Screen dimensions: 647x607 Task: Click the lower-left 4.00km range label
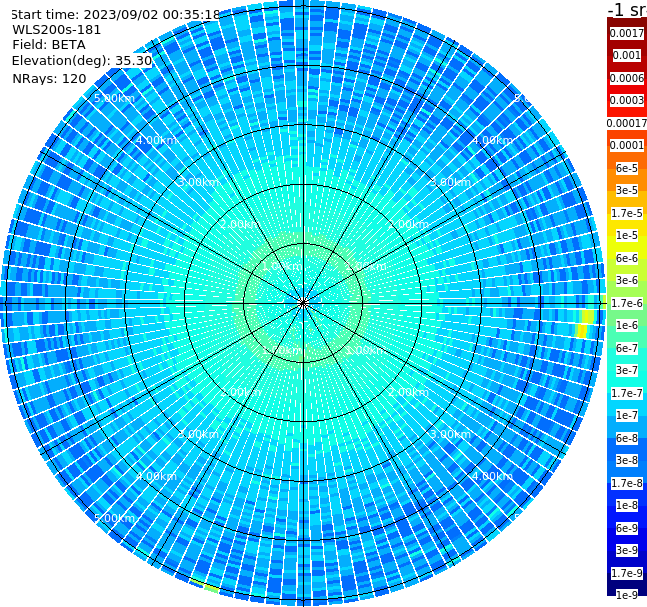tap(156, 476)
